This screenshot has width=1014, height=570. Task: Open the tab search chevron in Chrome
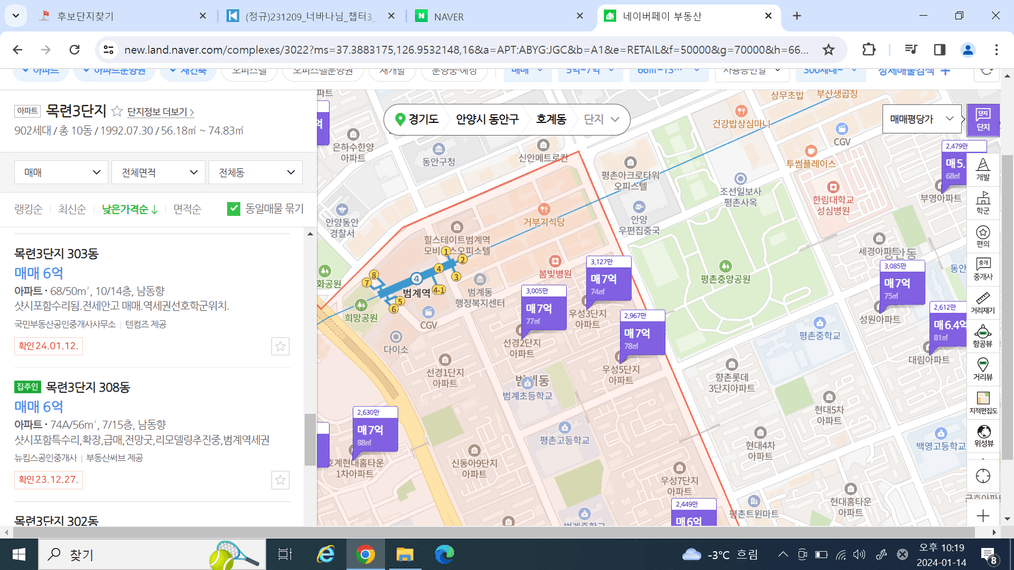coord(16,16)
